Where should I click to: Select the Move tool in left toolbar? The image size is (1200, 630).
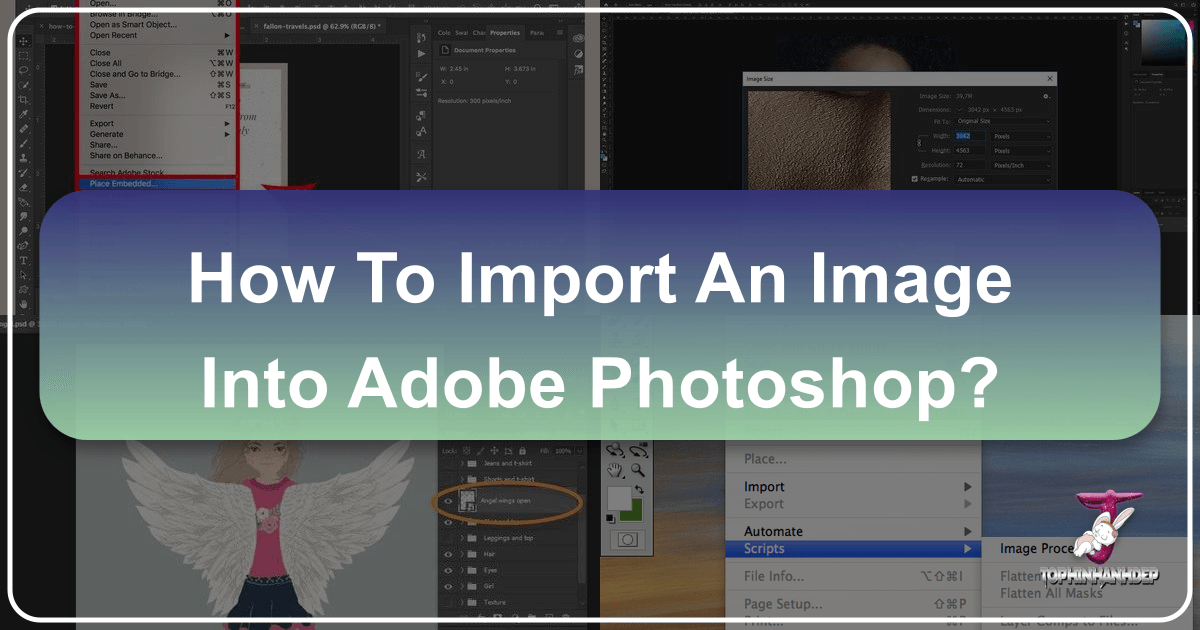coord(22,41)
